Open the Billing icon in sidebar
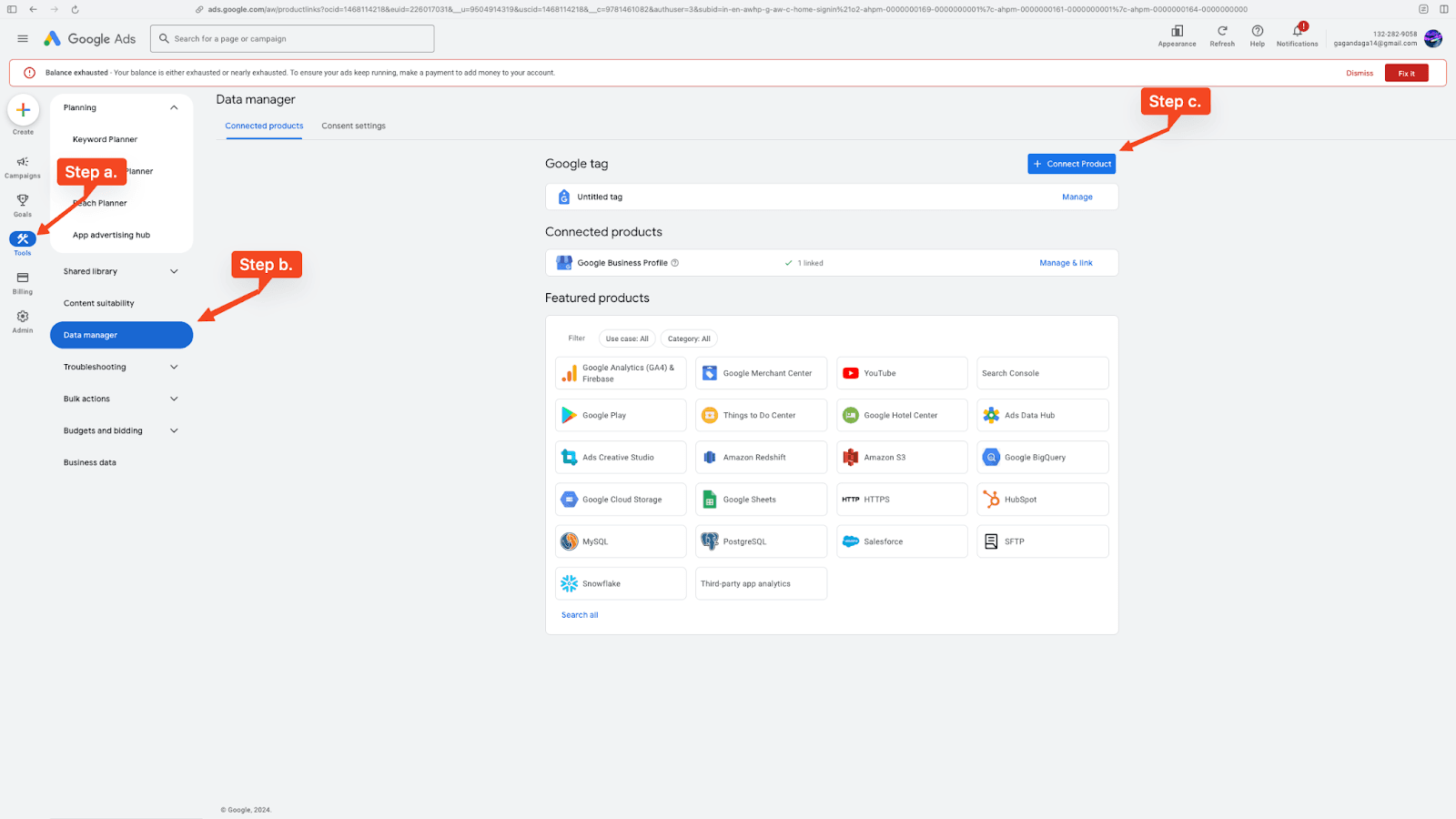The image size is (1456, 819). click(23, 278)
